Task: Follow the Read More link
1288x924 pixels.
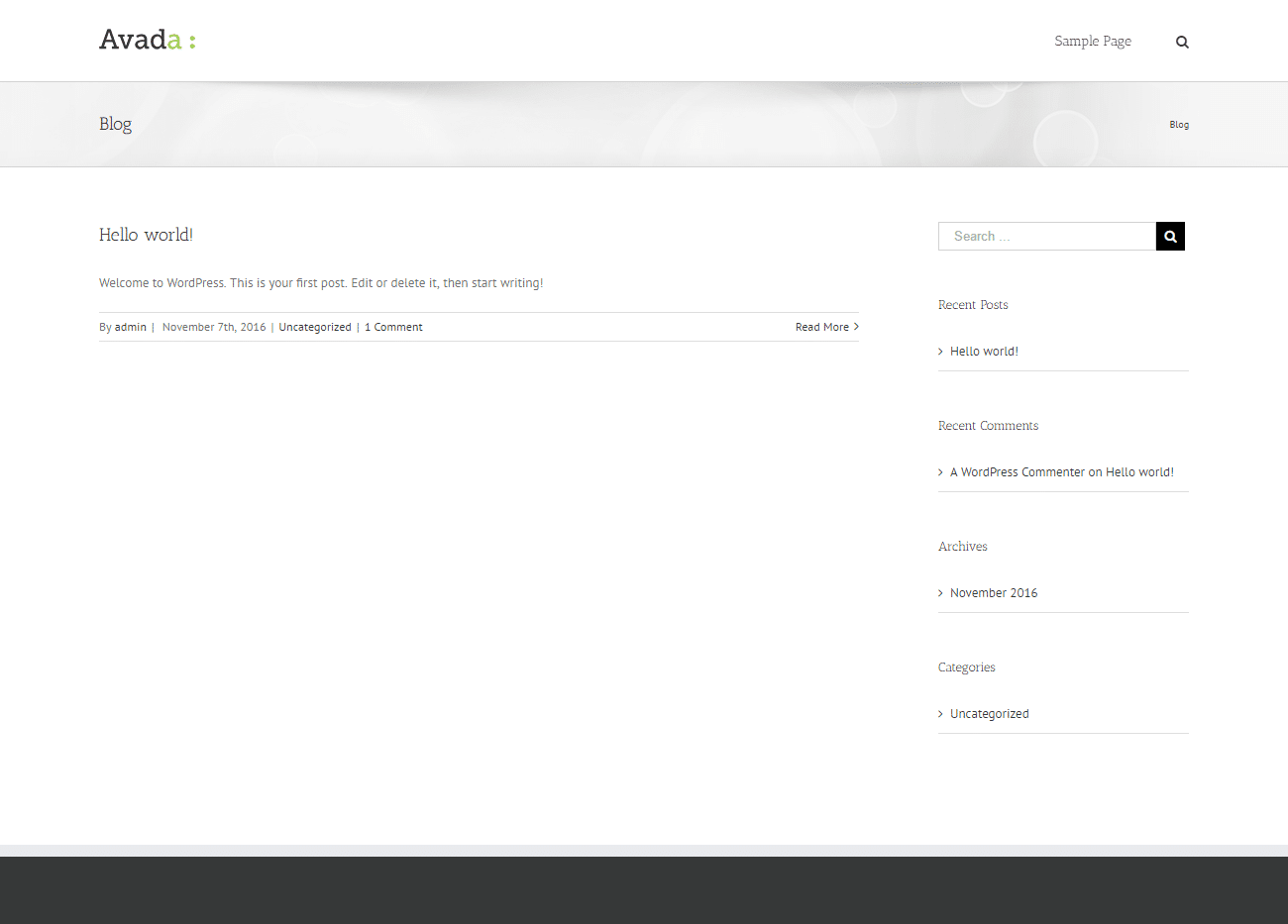Action: (822, 327)
